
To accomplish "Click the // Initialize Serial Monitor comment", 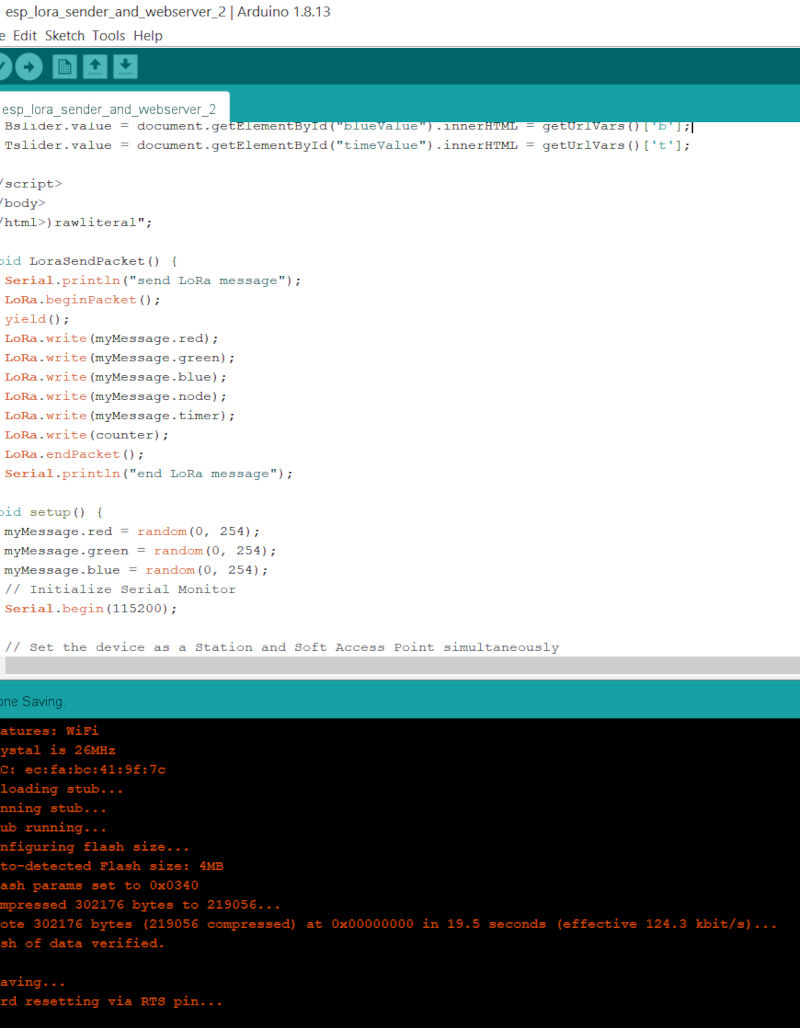I will [x=120, y=589].
